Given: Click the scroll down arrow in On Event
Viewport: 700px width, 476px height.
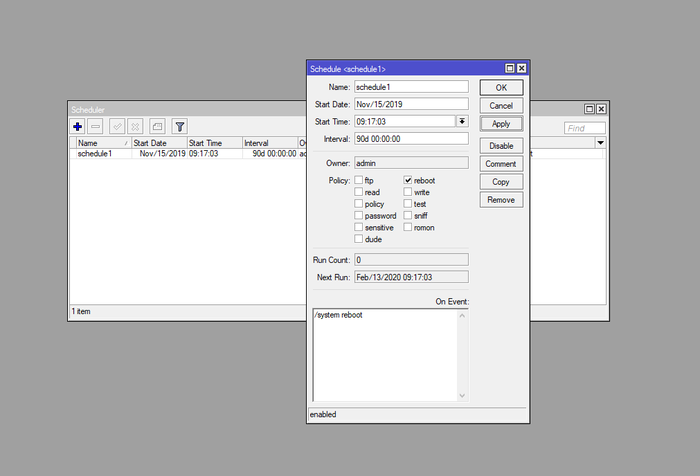Looking at the screenshot, I should (x=462, y=395).
